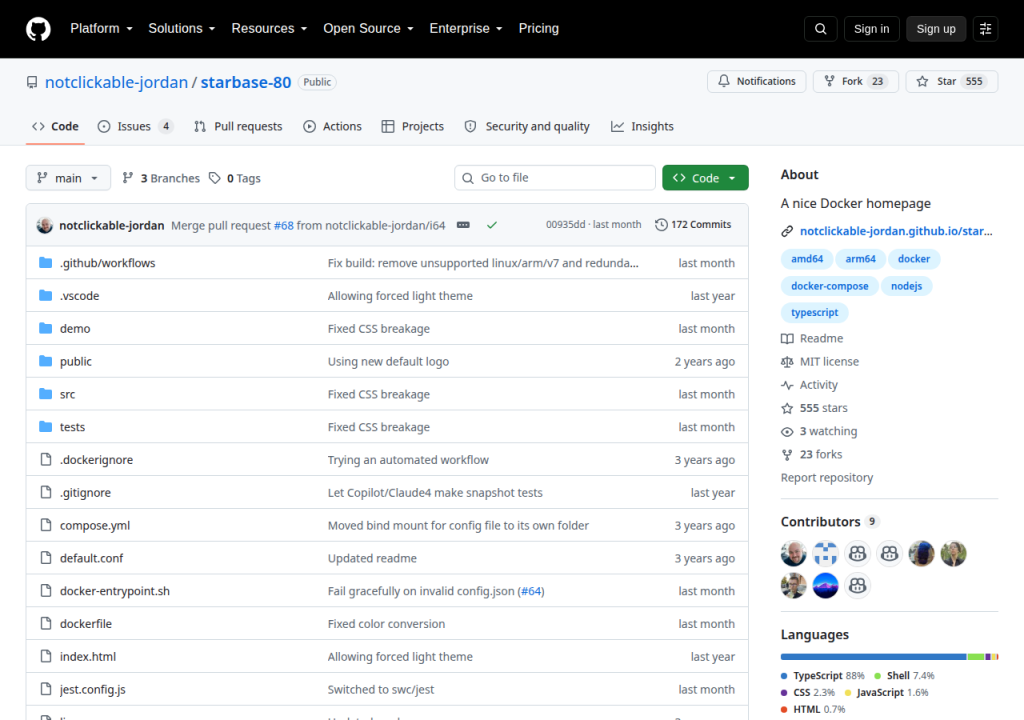Screen dimensions: 1024x720
Task: Click the green check status icon
Action: point(492,225)
